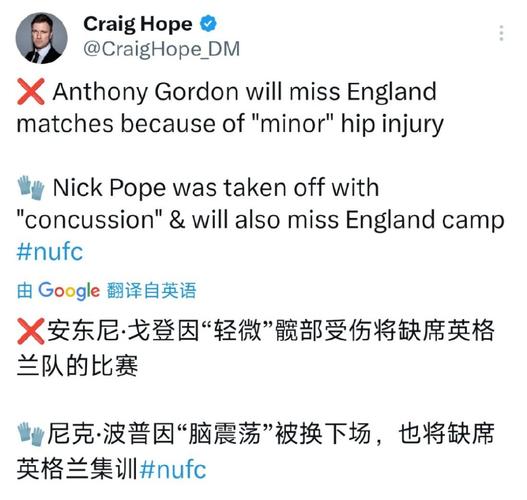This screenshot has width=527, height=500.
Task: Open Craig Hope's profile avatar photo
Action: (x=41, y=38)
